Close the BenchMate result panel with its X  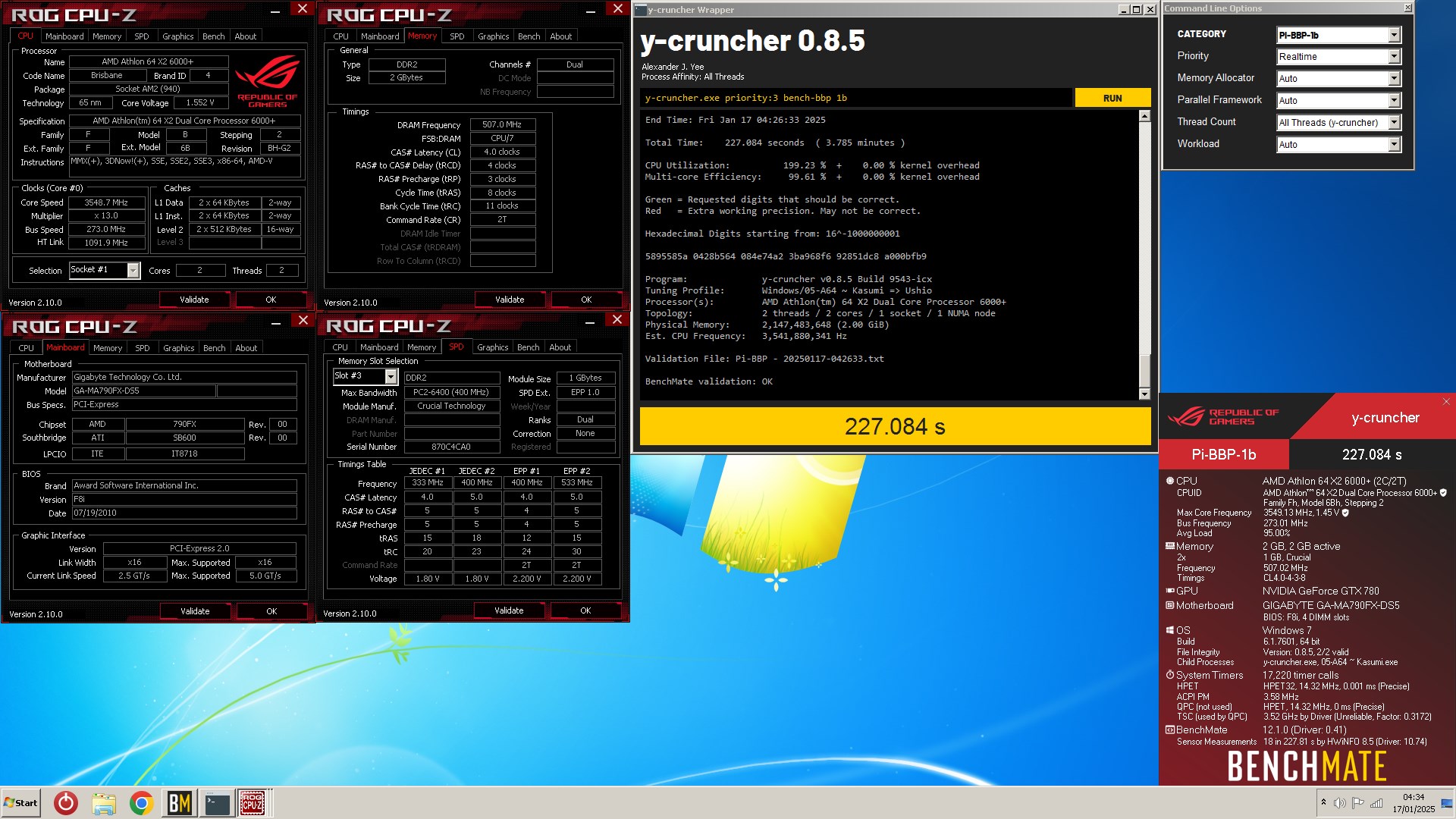coord(1446,402)
